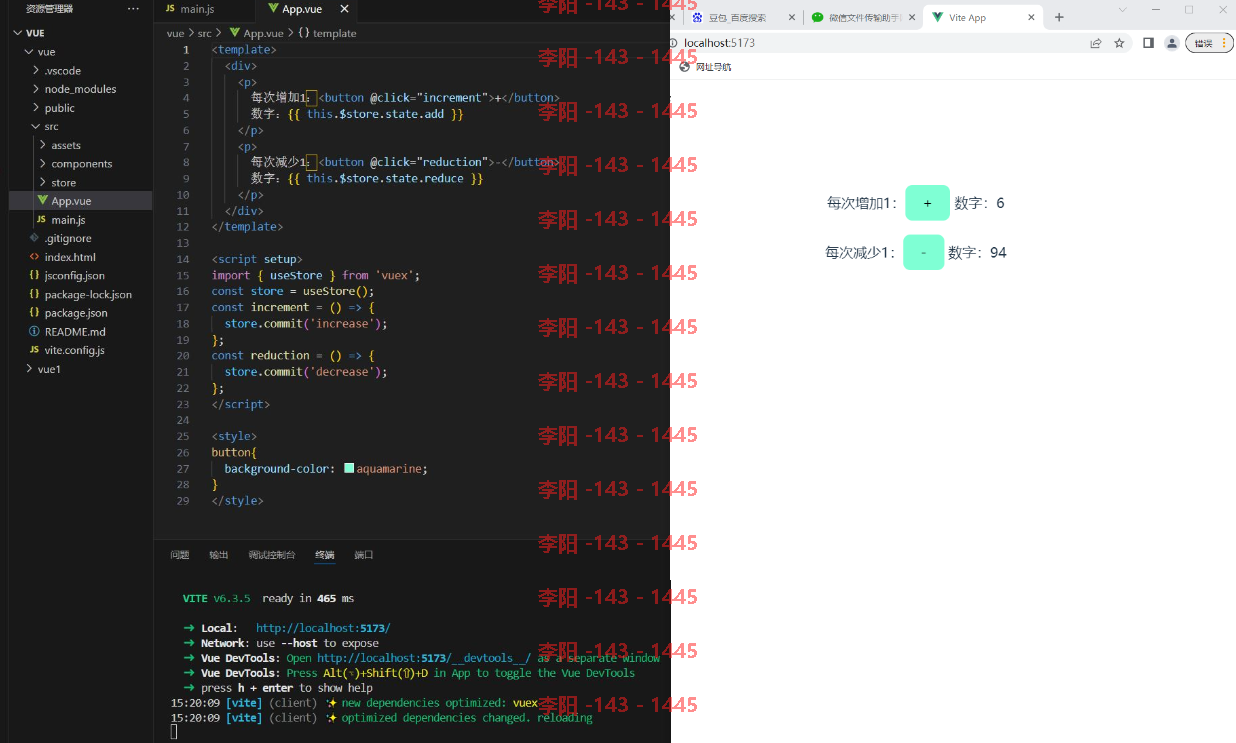Toggle the browser side panel icon
This screenshot has height=743, width=1236.
(1148, 43)
